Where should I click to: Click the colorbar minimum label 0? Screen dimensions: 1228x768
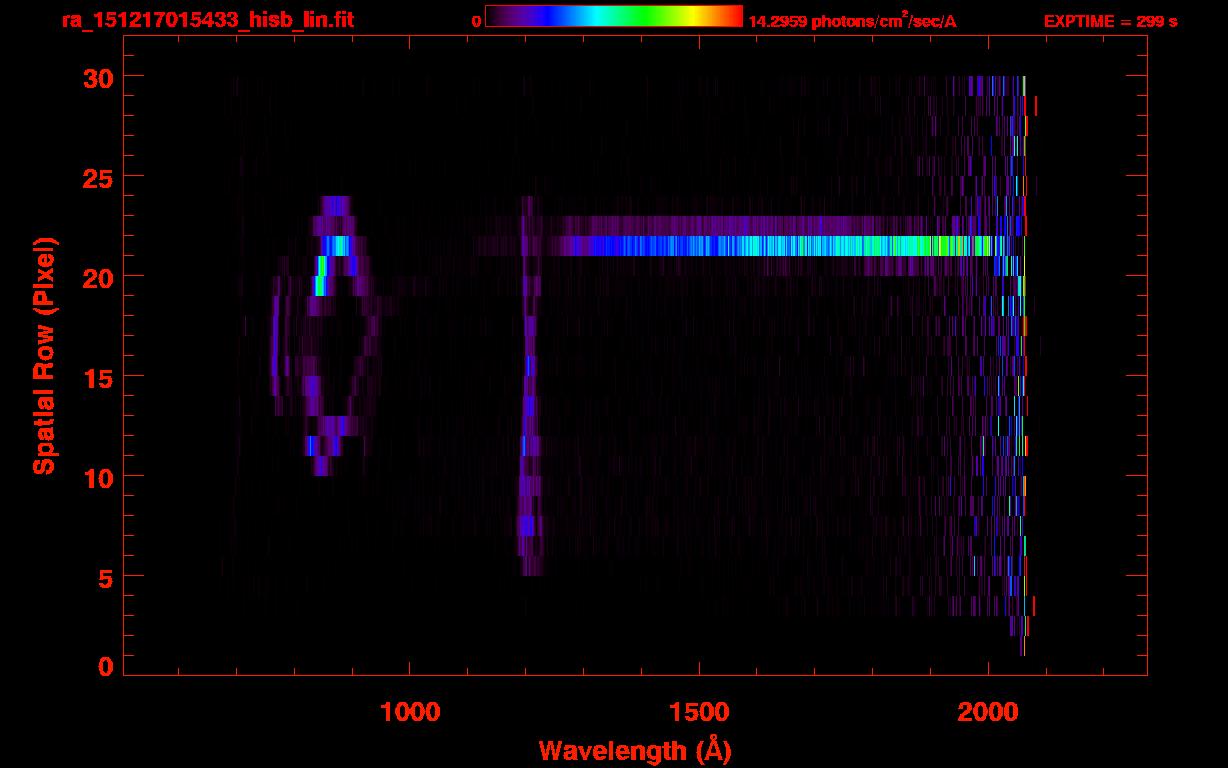476,21
